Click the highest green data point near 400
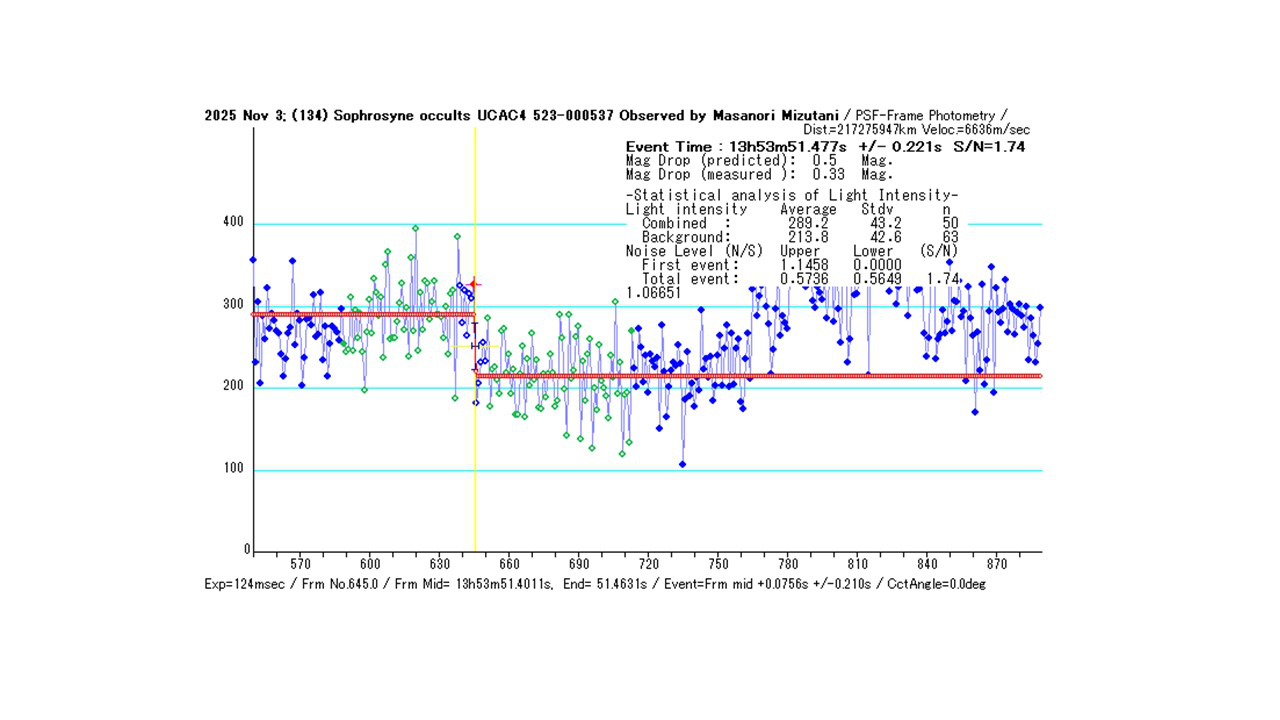The image size is (1280, 720). [415, 228]
